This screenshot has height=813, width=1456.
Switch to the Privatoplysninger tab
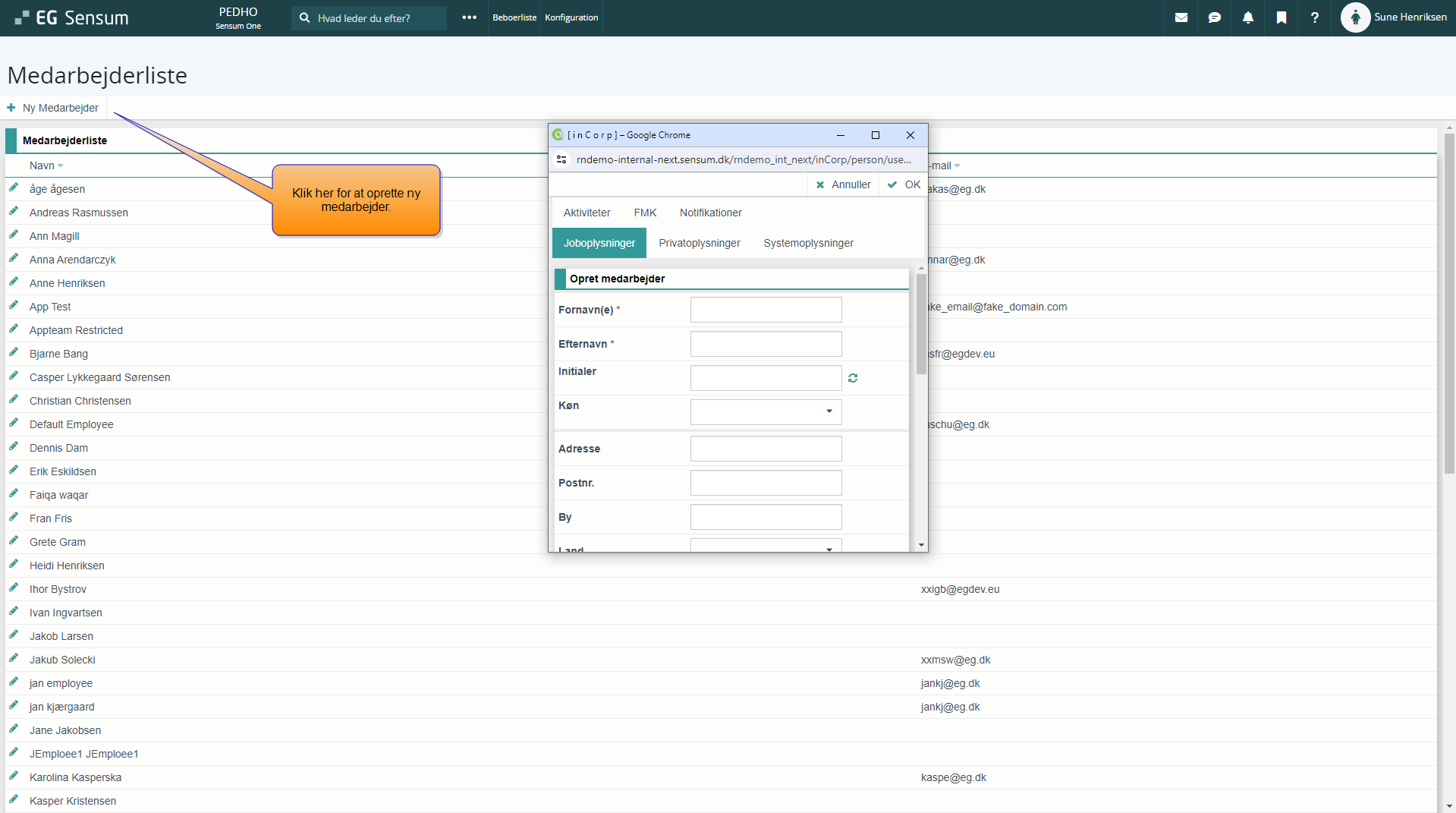(699, 243)
